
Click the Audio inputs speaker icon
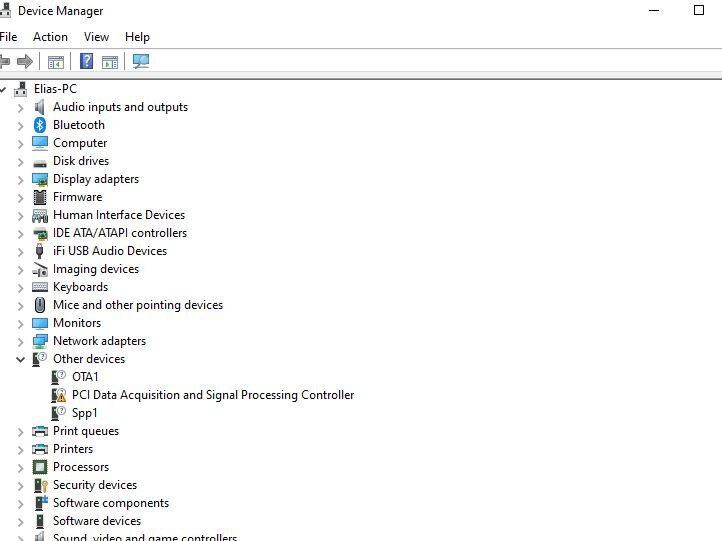pos(40,107)
